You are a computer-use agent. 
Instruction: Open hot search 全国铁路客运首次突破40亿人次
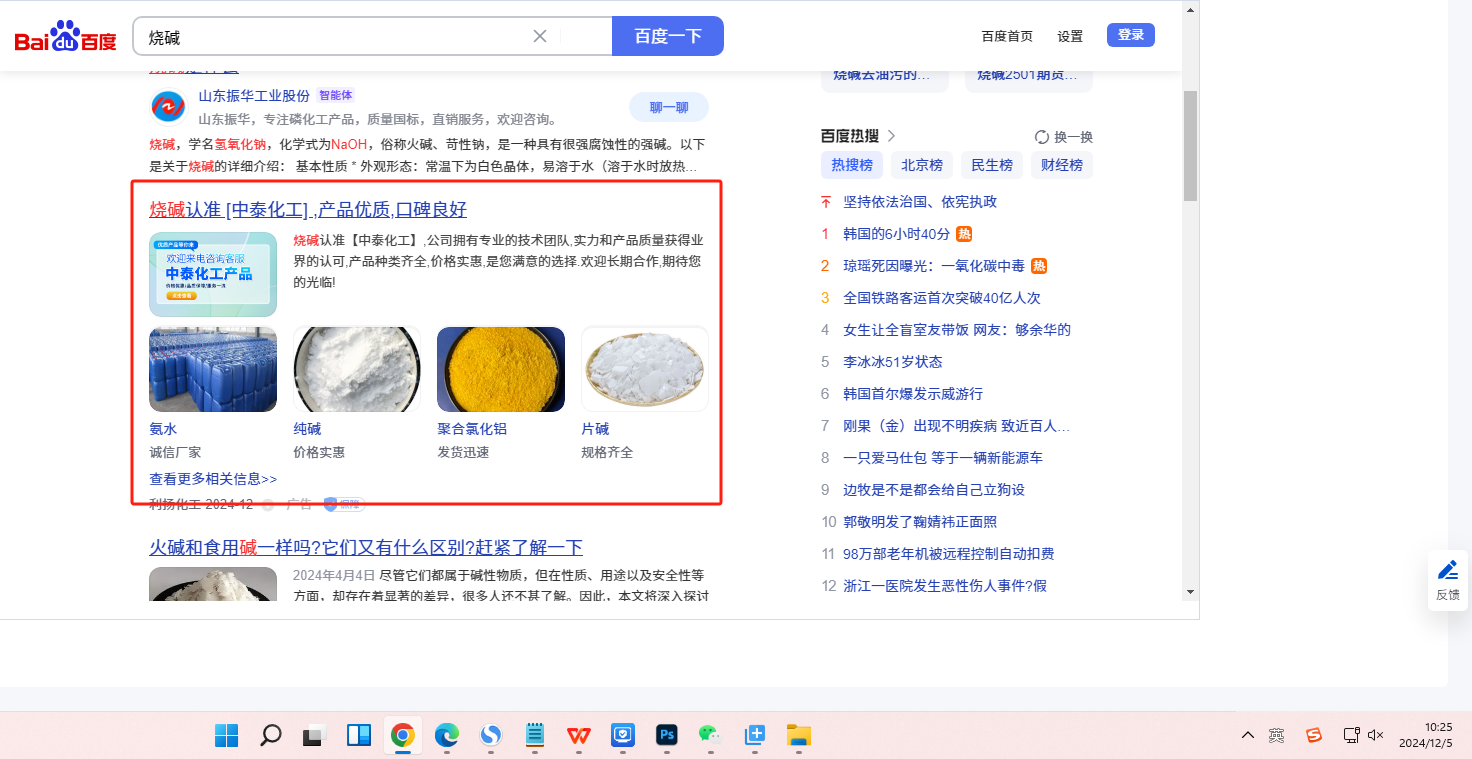[942, 298]
